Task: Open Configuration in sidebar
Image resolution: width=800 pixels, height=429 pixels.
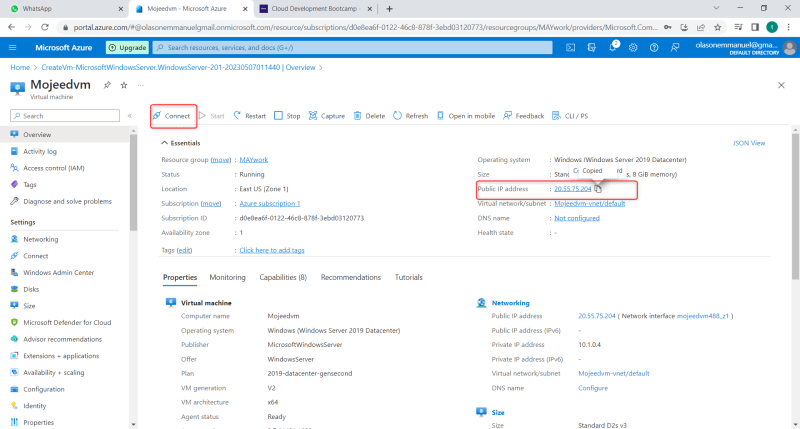Action: 44,389
